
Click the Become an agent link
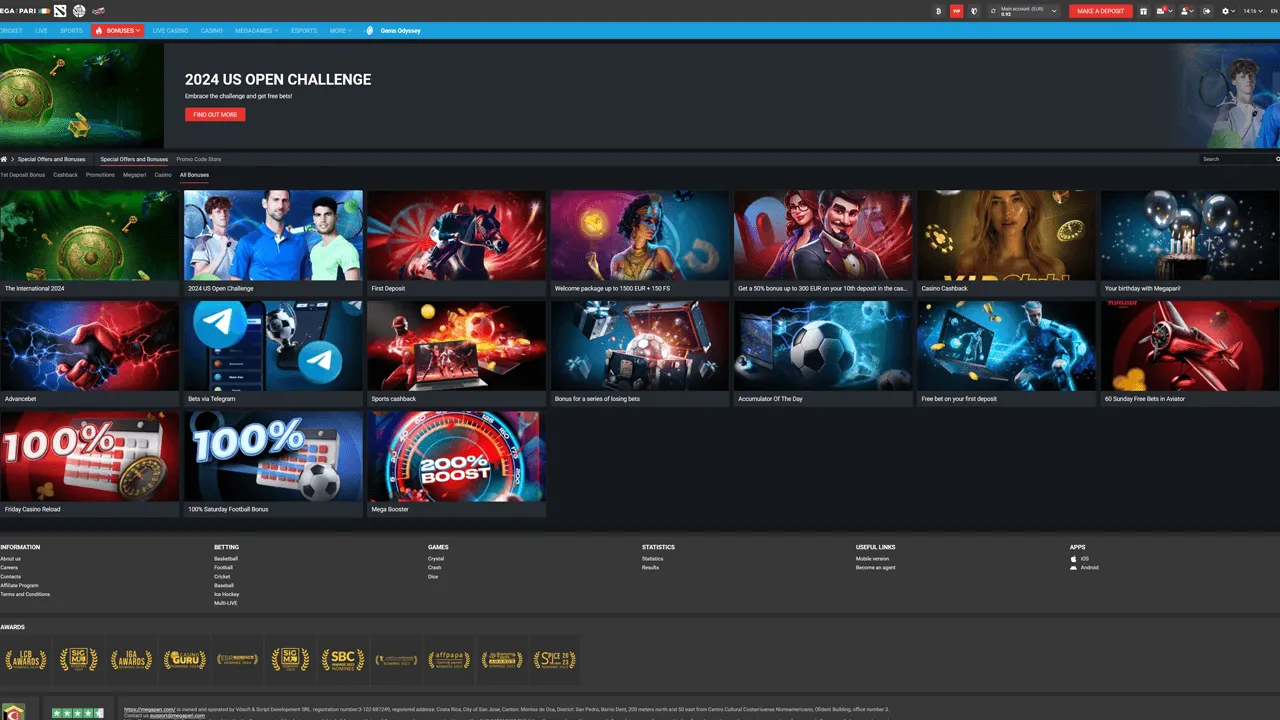(x=876, y=567)
